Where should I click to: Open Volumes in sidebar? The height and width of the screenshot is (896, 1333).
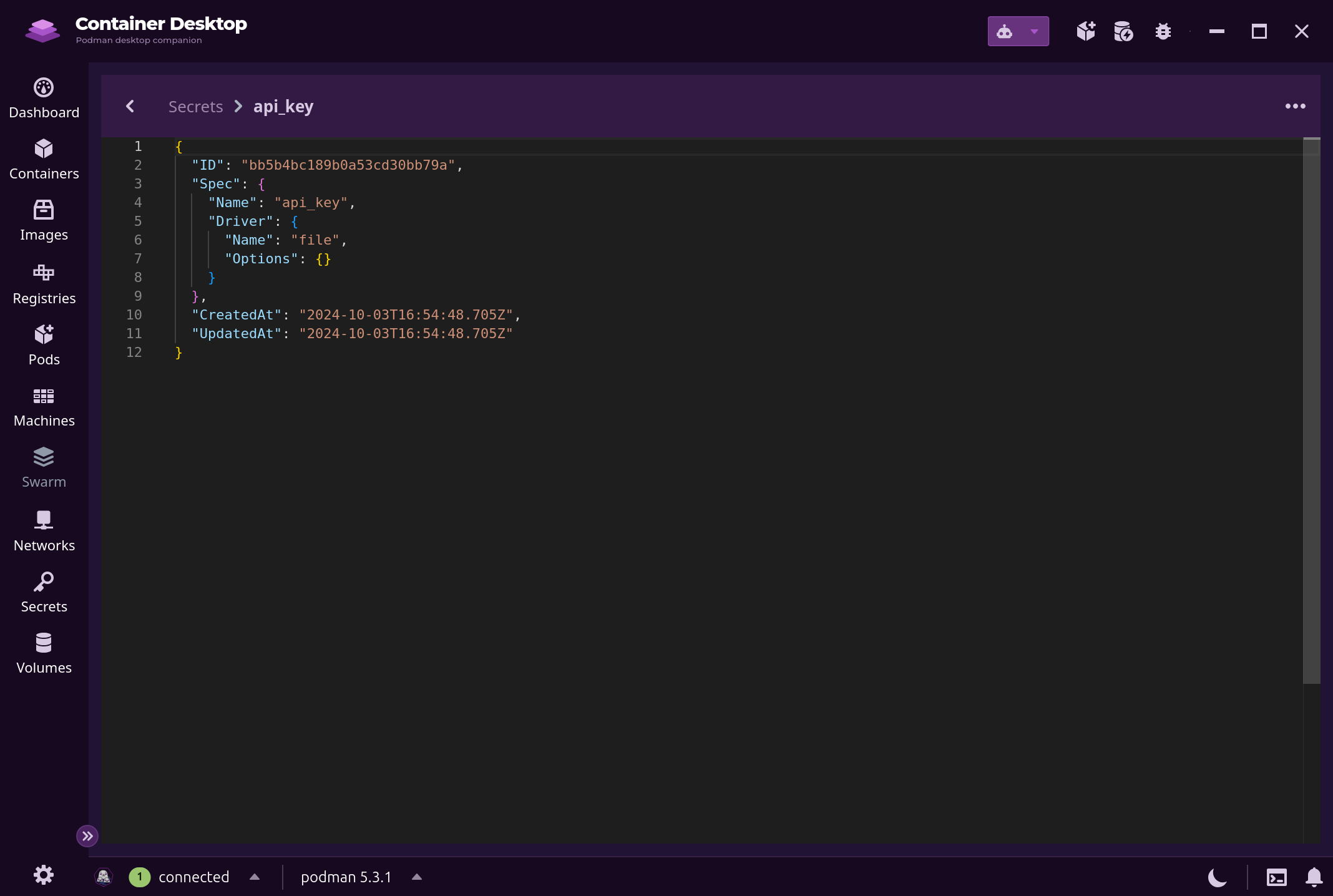(44, 653)
